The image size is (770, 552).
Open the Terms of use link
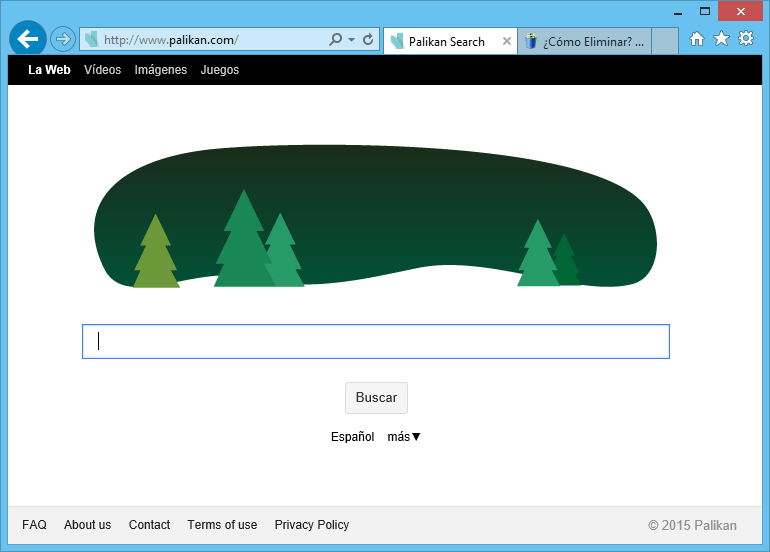click(x=222, y=524)
